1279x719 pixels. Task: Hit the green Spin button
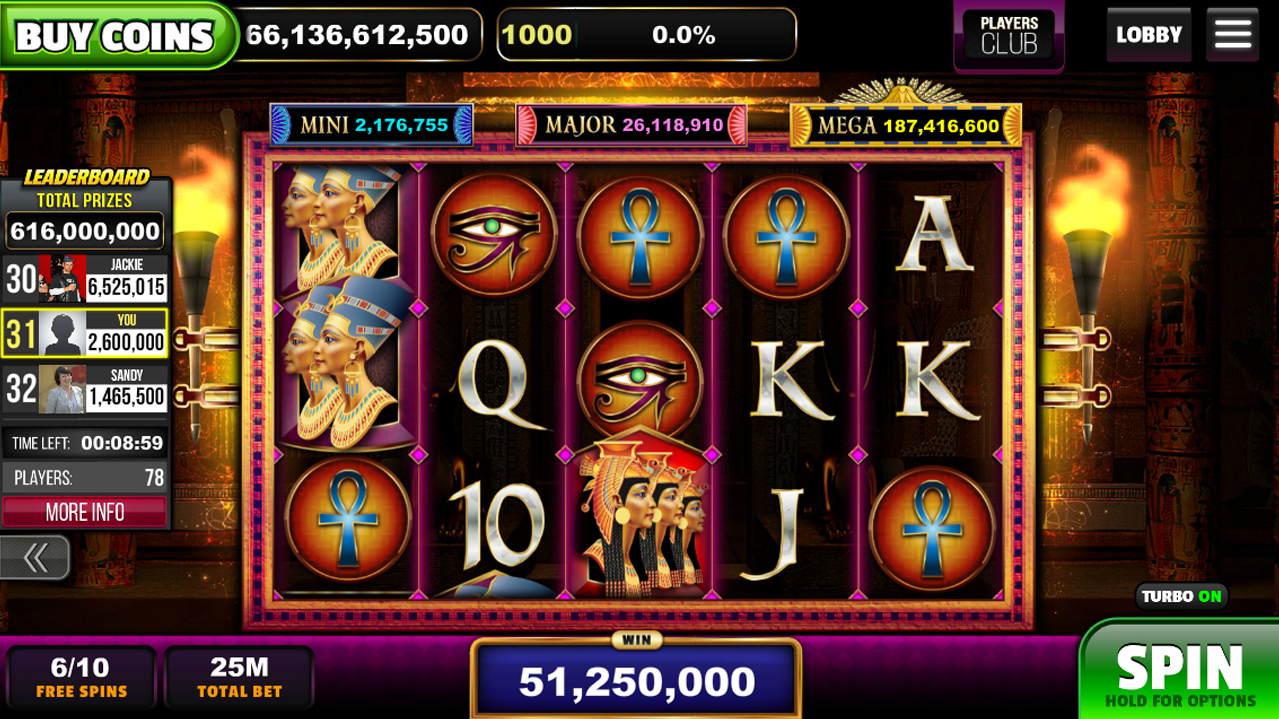coord(1180,673)
